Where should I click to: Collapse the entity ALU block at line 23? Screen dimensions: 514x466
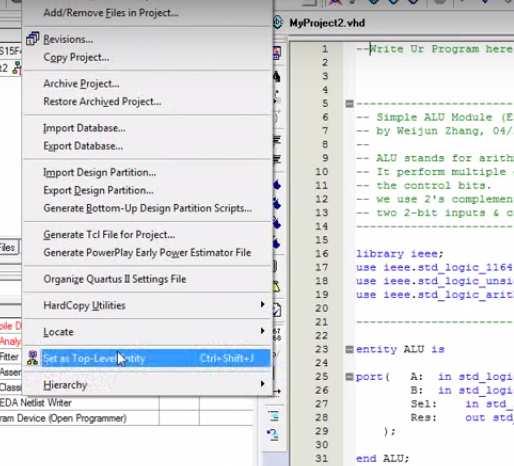[349, 349]
